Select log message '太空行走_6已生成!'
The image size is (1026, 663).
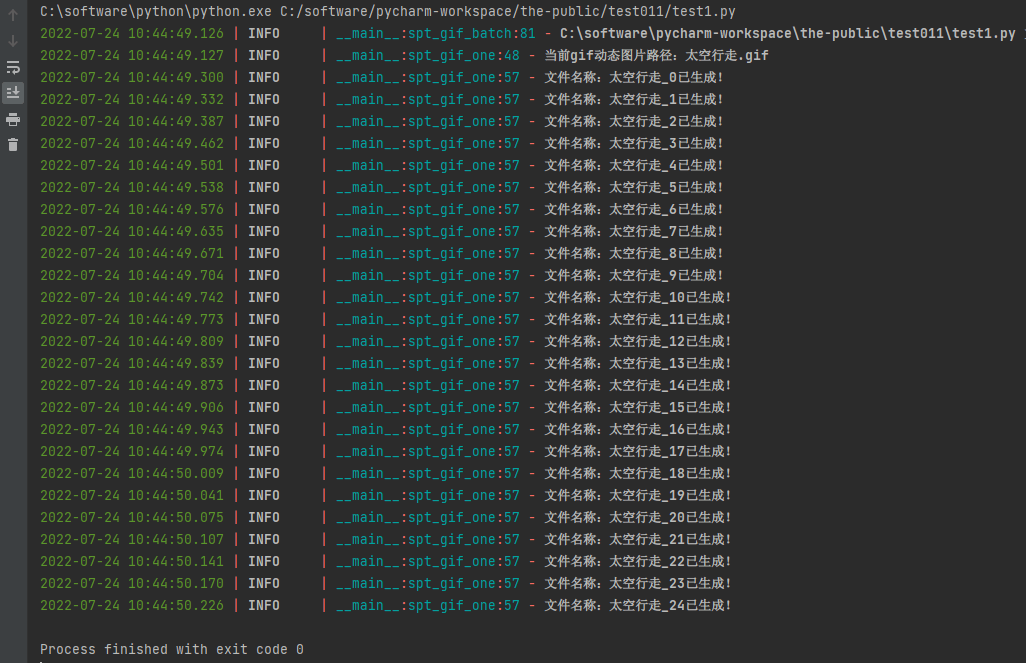pos(666,209)
